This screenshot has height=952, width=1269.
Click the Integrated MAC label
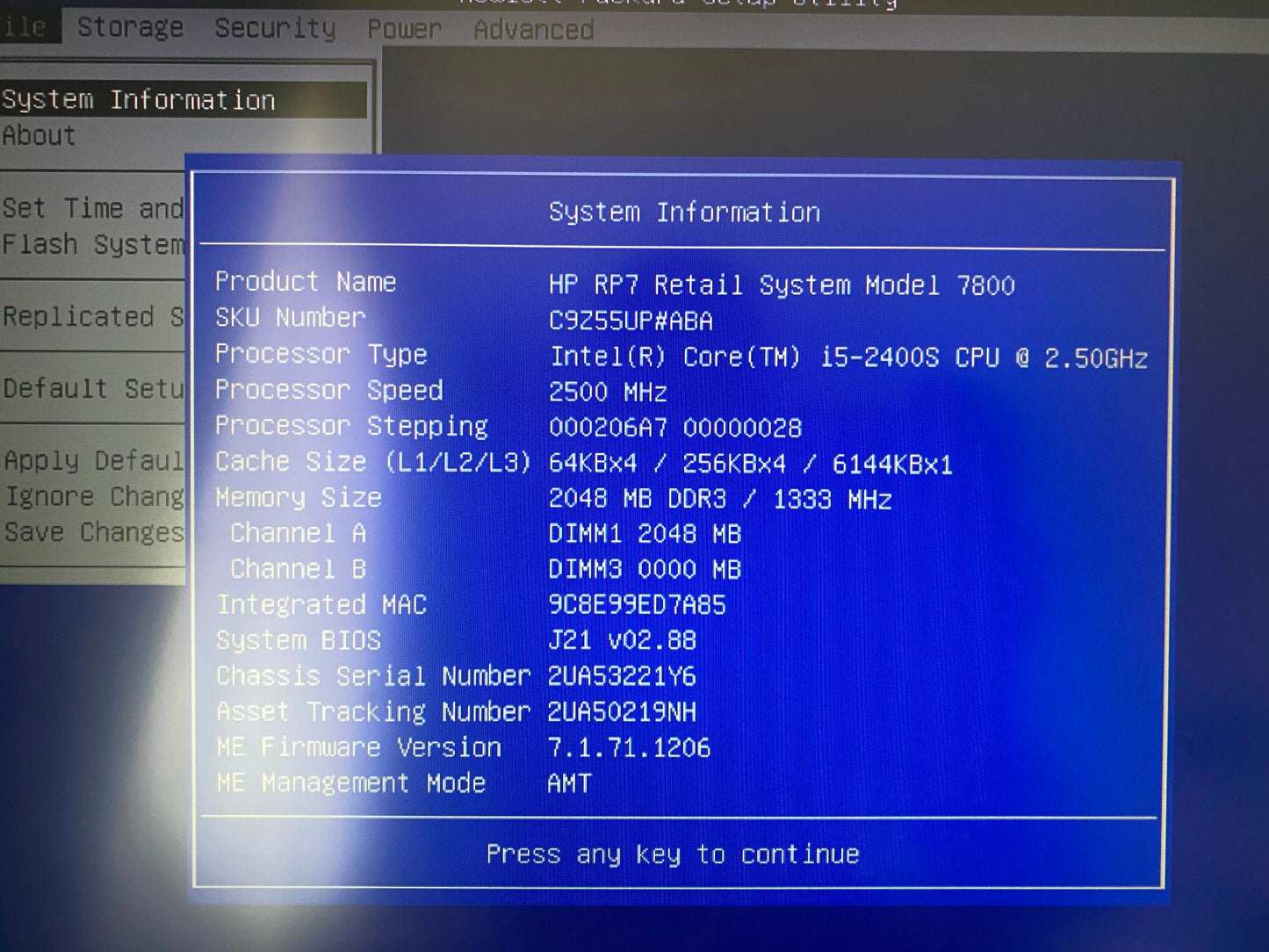click(321, 605)
